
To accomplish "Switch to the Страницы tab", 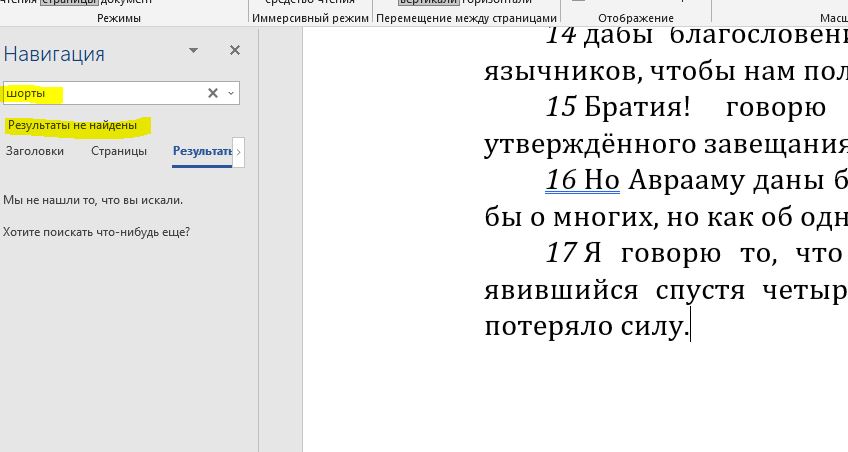I will 119,151.
